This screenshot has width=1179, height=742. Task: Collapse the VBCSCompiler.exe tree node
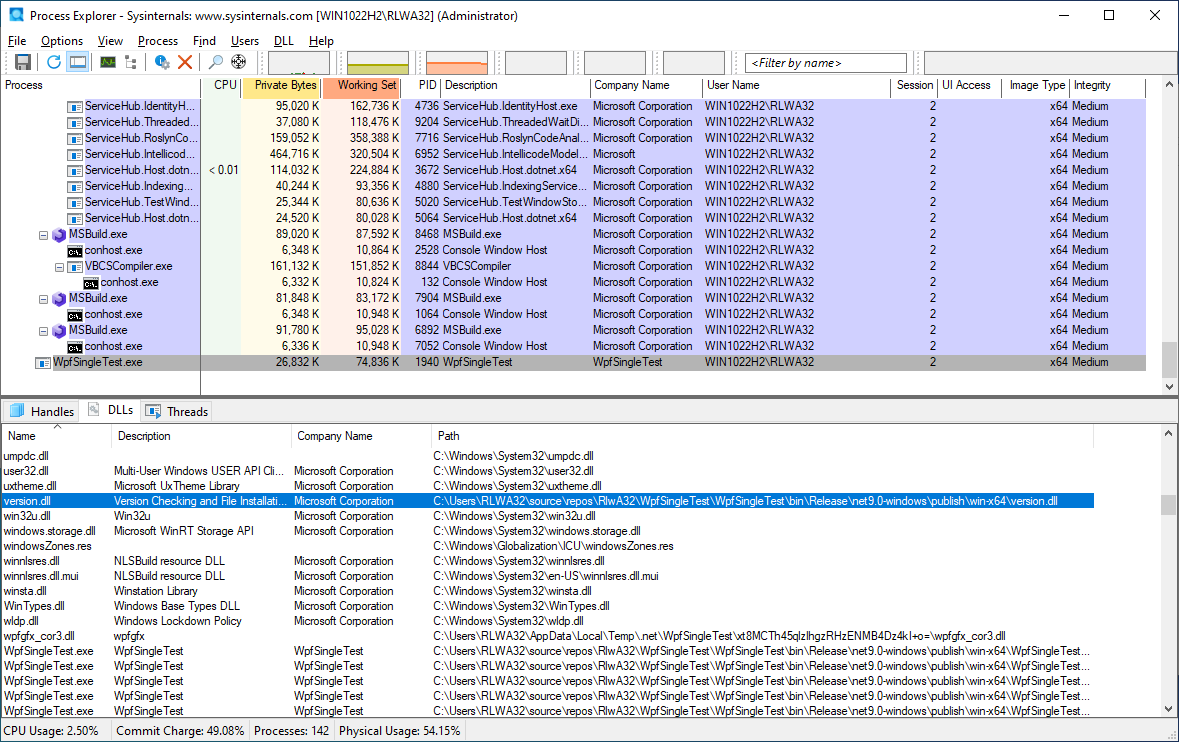pos(59,267)
